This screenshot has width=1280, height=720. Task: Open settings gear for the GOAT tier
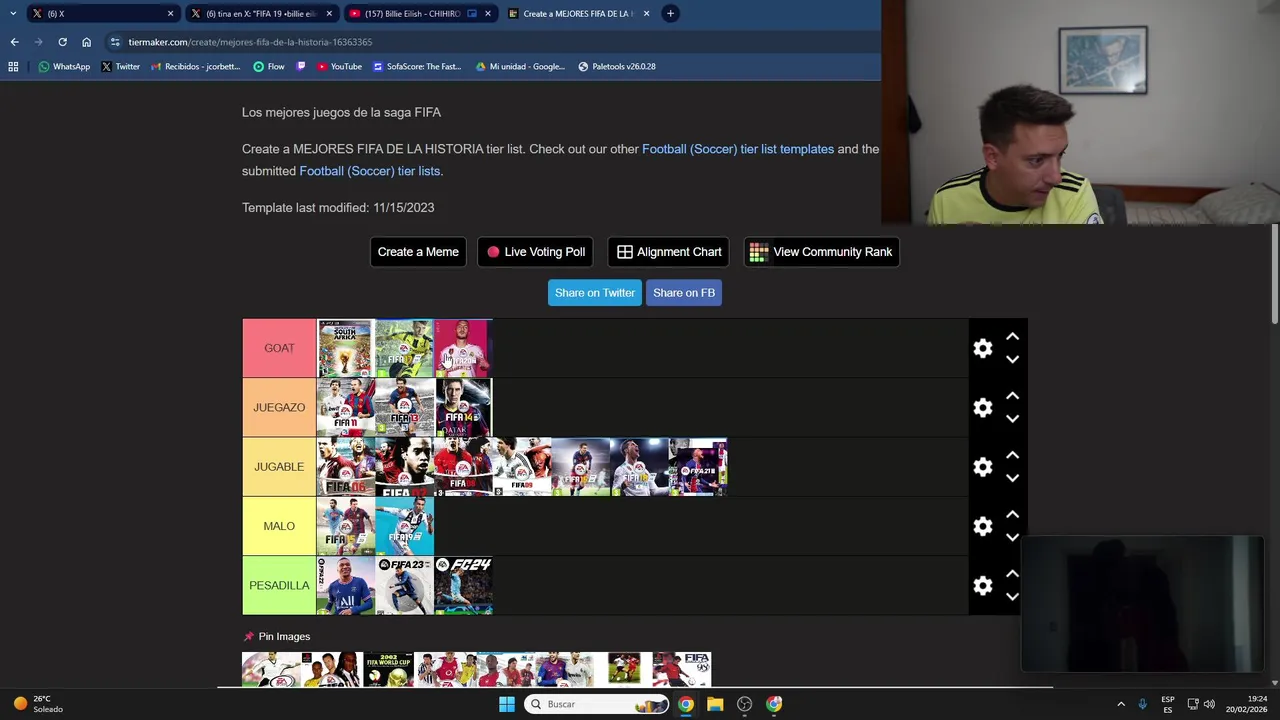pos(983,348)
